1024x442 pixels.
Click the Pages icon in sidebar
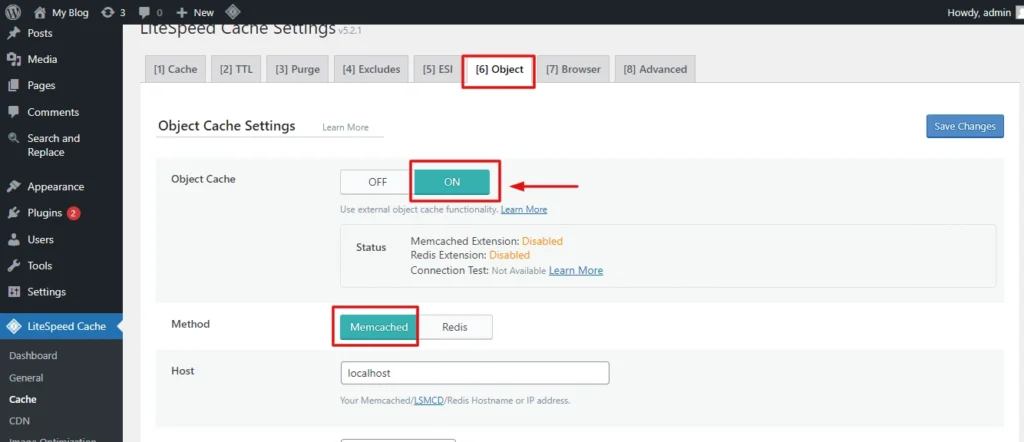14,86
